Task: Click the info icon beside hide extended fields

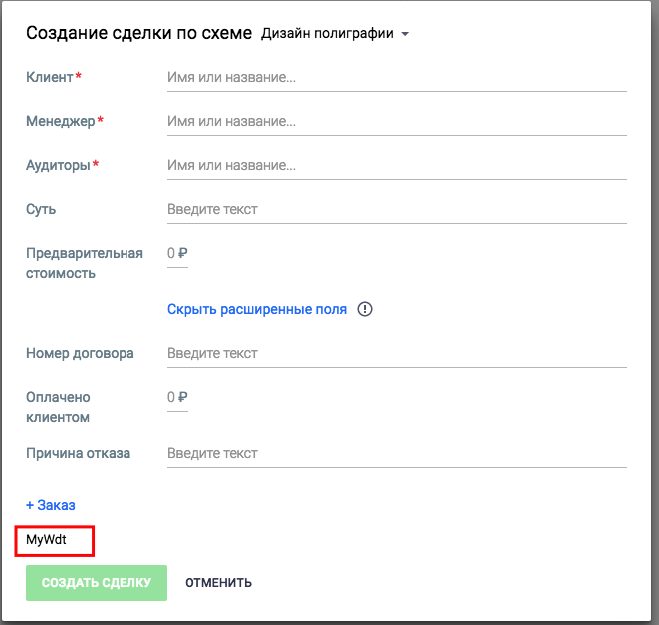Action: [365, 309]
